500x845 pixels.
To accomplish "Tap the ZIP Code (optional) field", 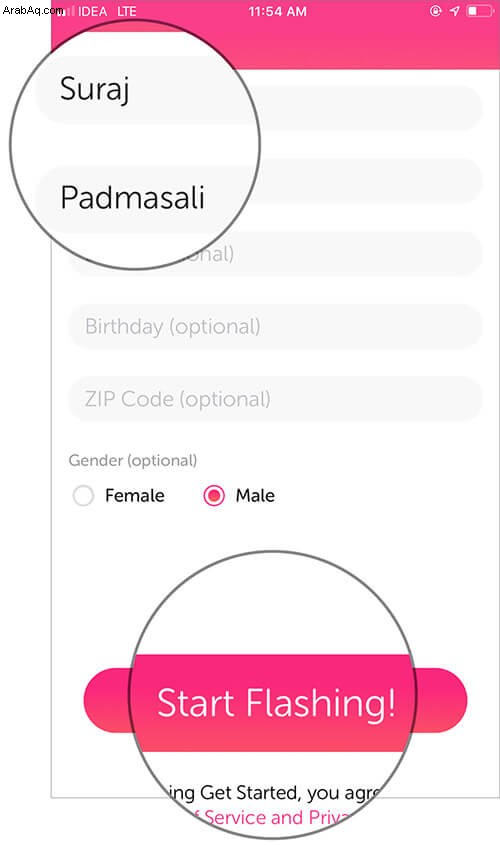I will pos(275,399).
